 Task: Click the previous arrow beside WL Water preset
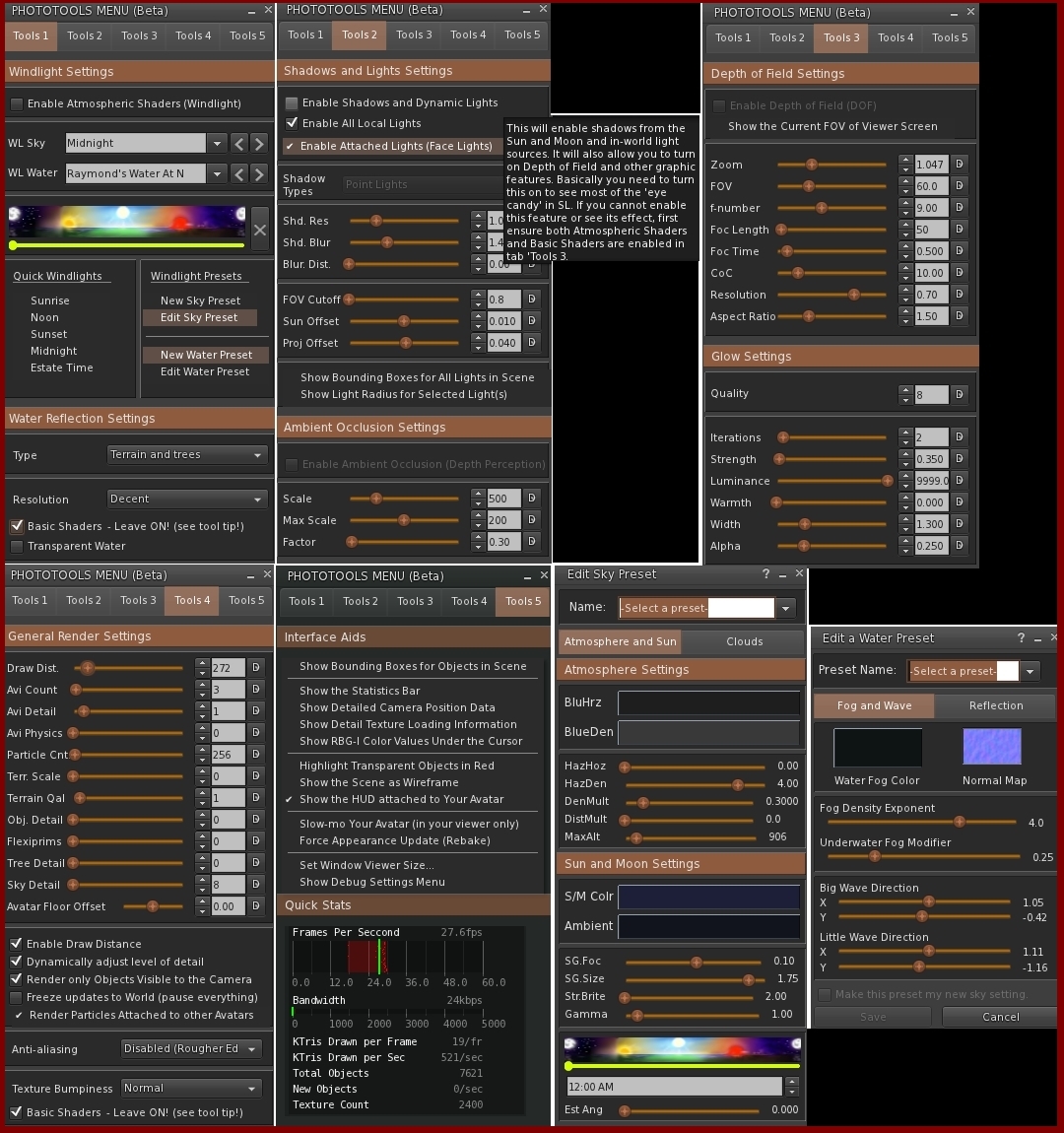click(238, 173)
